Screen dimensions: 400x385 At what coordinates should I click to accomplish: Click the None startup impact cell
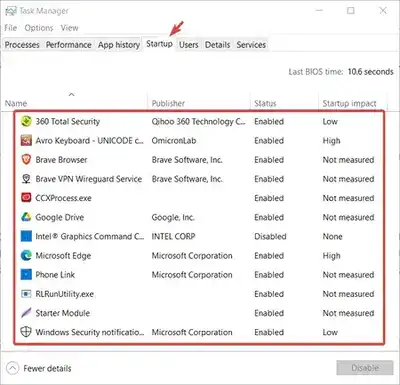pos(332,236)
